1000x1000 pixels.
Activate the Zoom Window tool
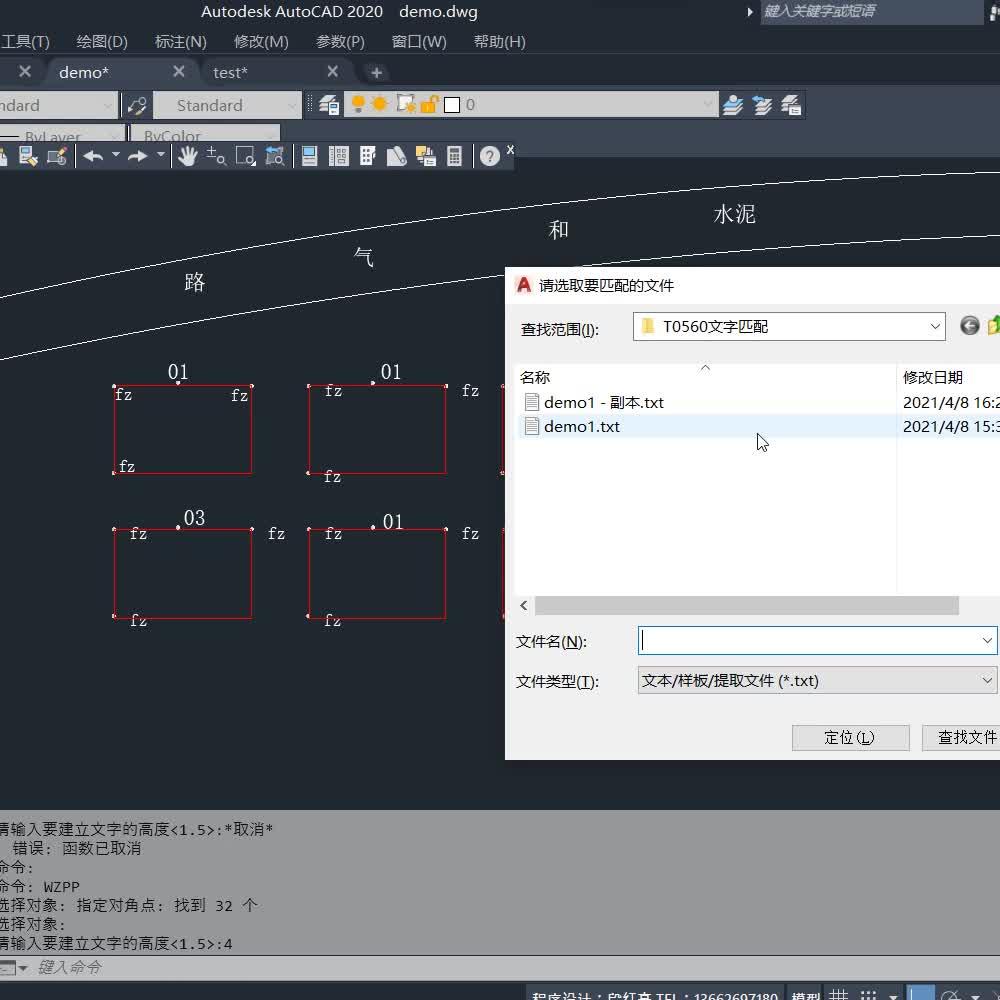pyautogui.click(x=243, y=156)
